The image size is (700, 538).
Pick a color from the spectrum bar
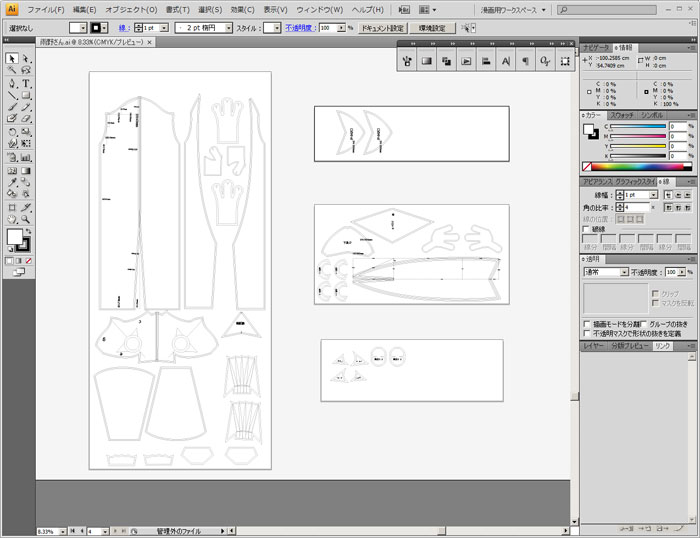(638, 166)
